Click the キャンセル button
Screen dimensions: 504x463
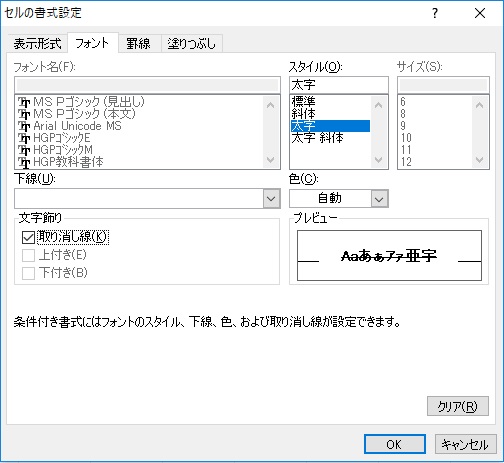(x=465, y=444)
